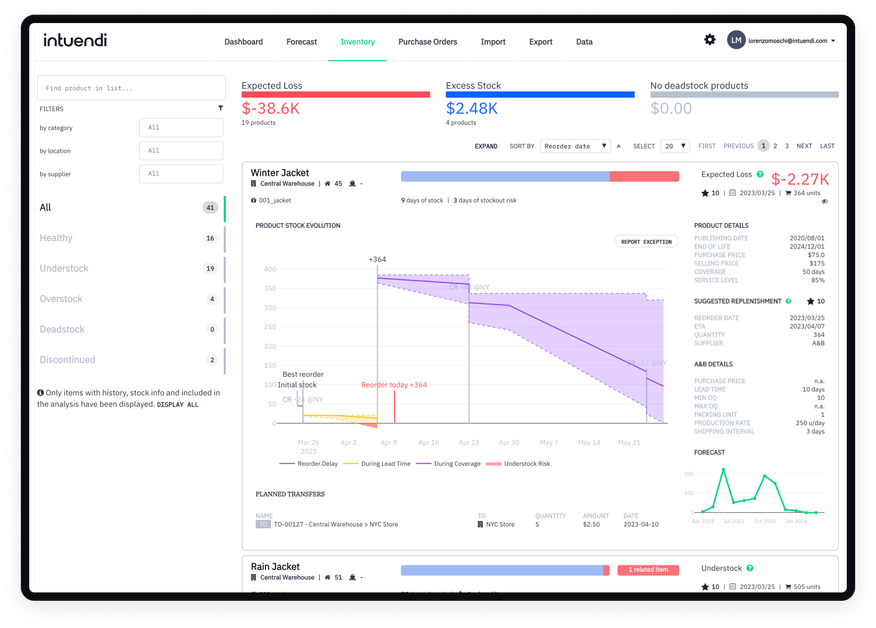Viewport: 876px width, 628px height.
Task: Open the by category filter dropdown
Action: click(x=180, y=127)
